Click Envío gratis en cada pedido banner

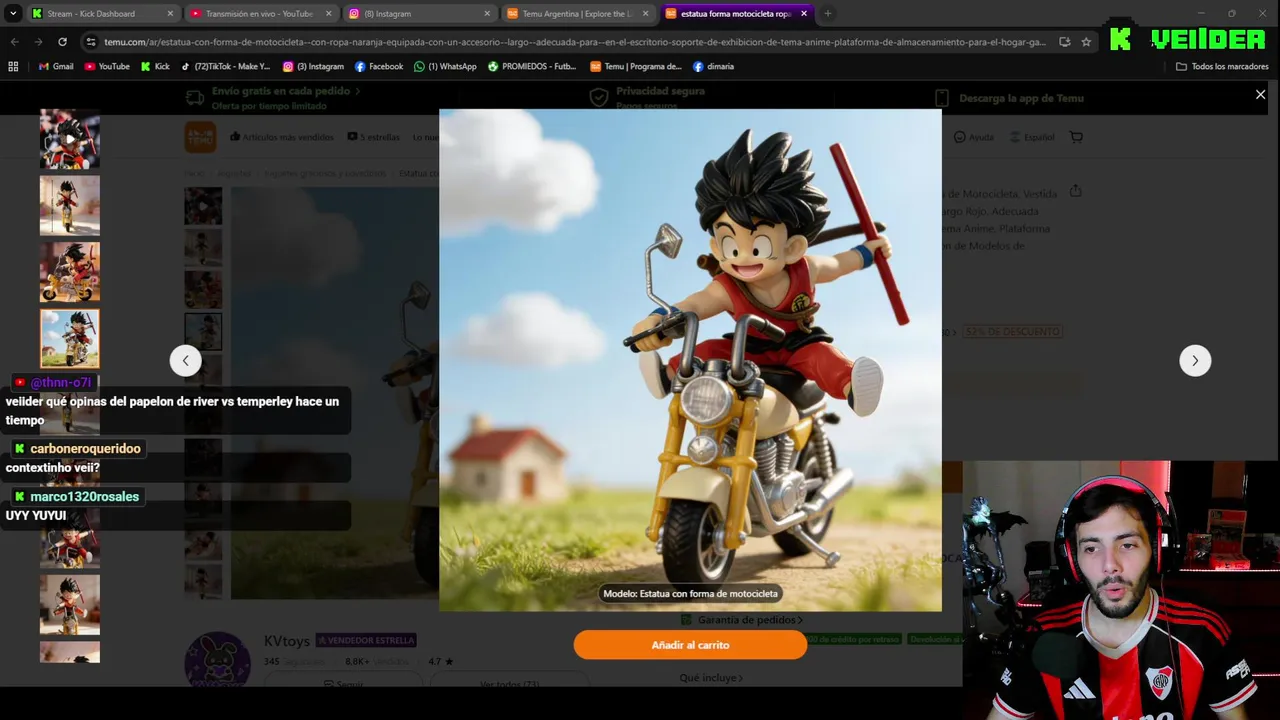(x=272, y=97)
